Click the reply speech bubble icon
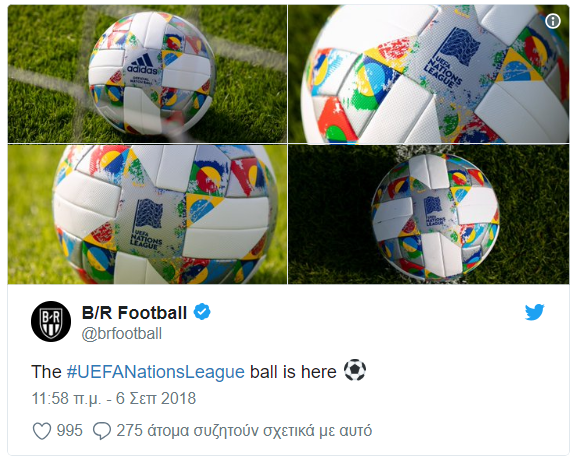 tap(102, 431)
